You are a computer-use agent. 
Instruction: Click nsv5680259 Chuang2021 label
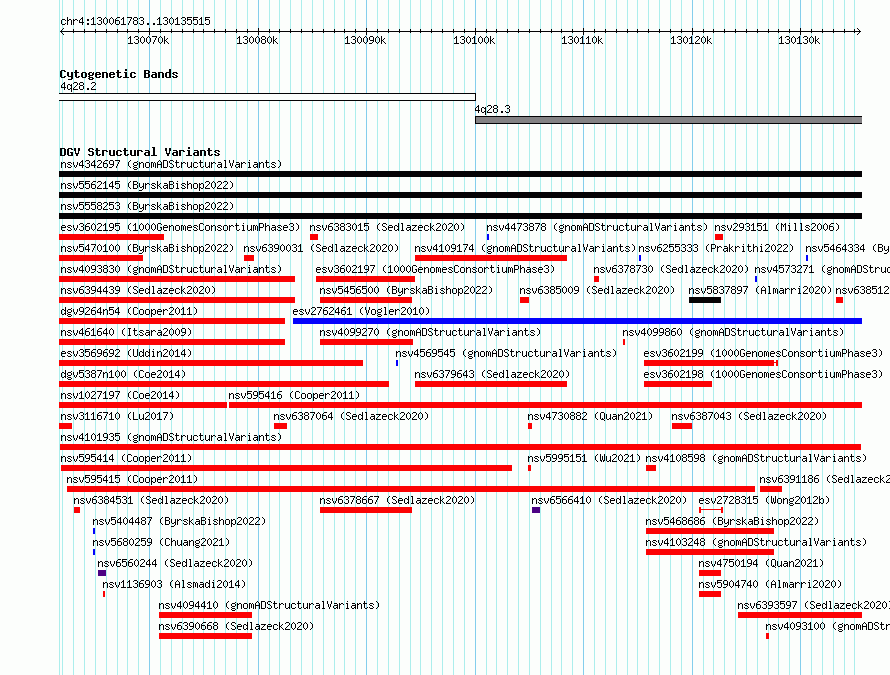point(161,543)
